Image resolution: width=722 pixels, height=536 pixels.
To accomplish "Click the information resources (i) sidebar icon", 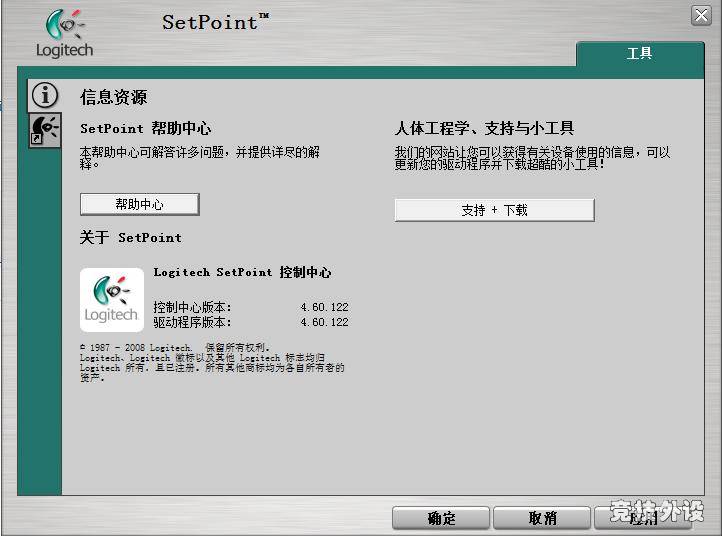I will [44, 95].
